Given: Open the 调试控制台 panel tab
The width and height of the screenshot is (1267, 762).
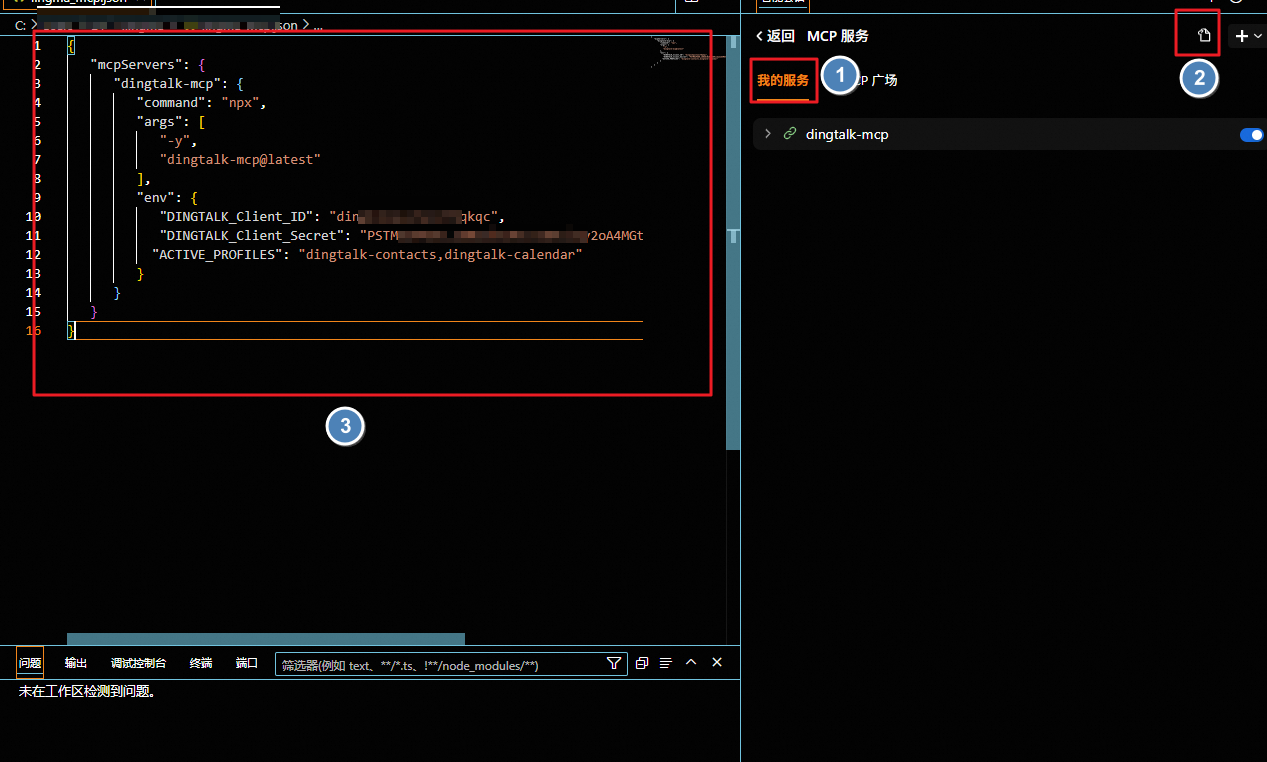Looking at the screenshot, I should click(x=138, y=663).
